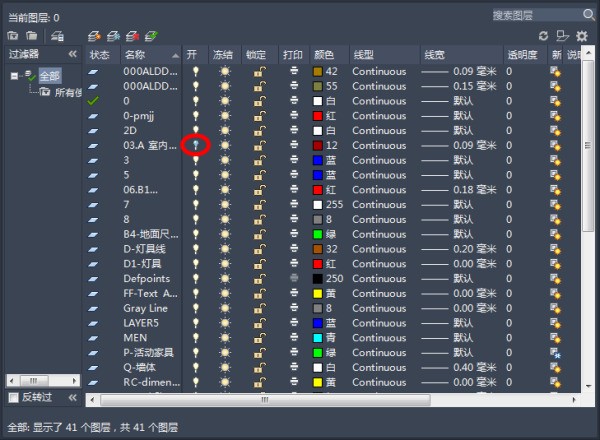Click plot icon for LAYER5
Viewport: 600px width, 440px height.
pos(294,323)
